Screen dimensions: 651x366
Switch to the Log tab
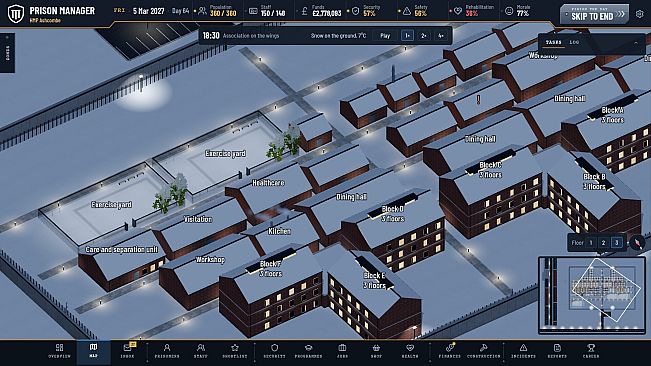(x=574, y=42)
